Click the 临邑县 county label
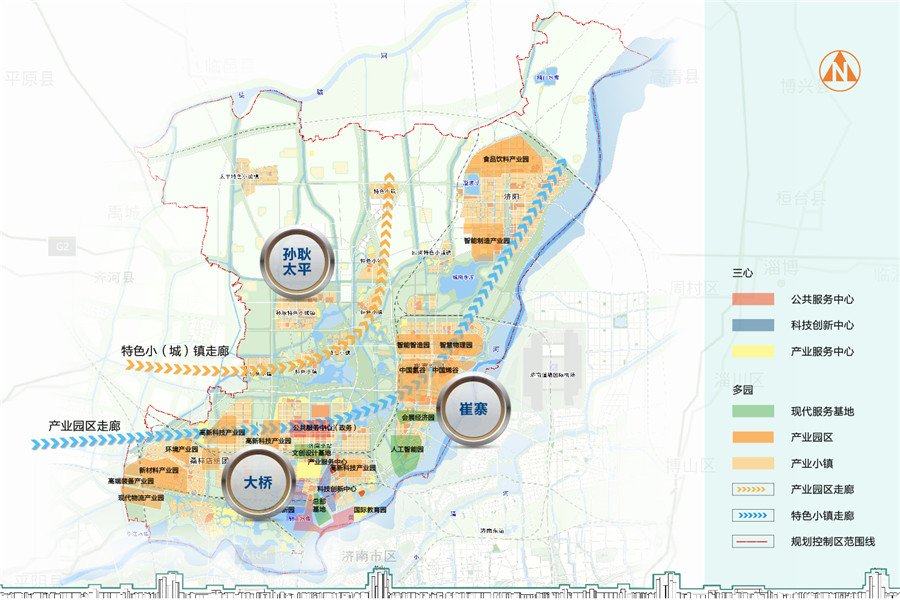The image size is (900, 600). pos(228,65)
